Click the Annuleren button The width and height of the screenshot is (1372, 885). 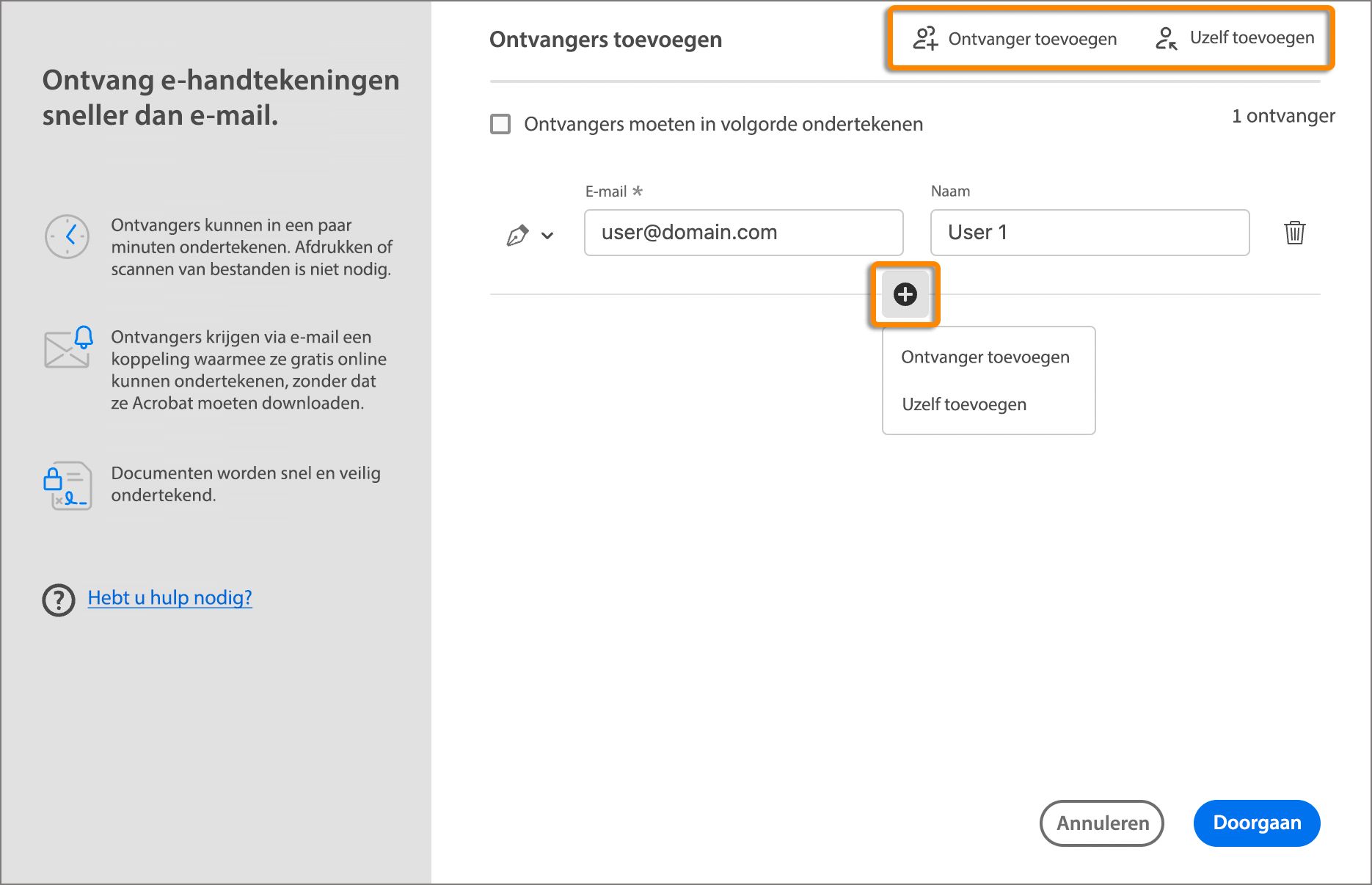click(1101, 823)
